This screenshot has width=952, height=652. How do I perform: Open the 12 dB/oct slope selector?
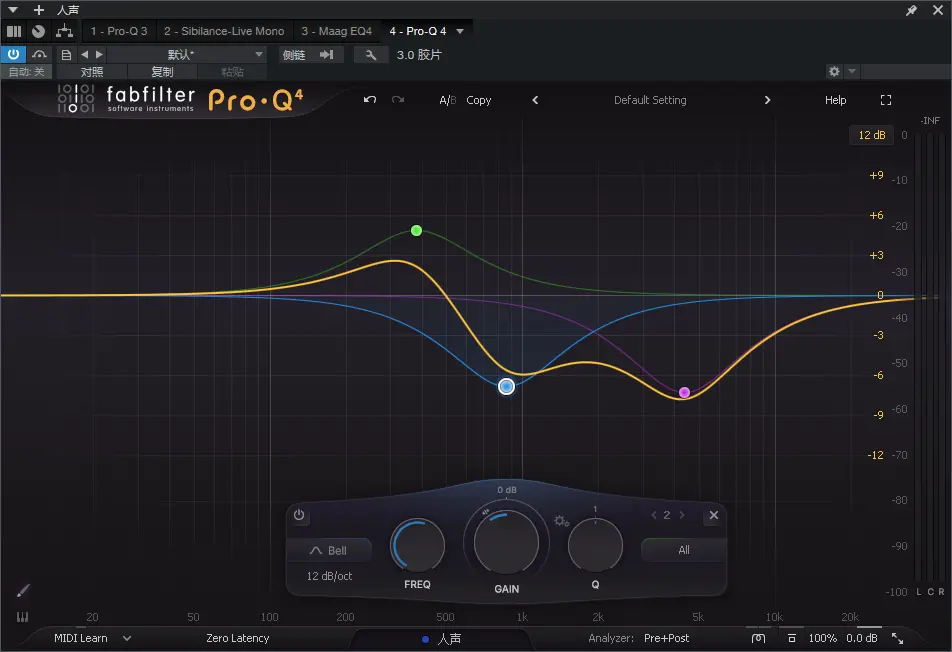328,576
